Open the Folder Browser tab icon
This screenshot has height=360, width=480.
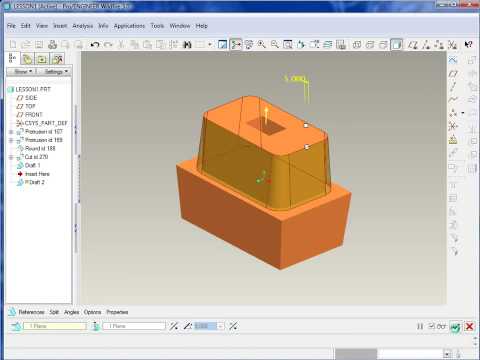coord(27,59)
